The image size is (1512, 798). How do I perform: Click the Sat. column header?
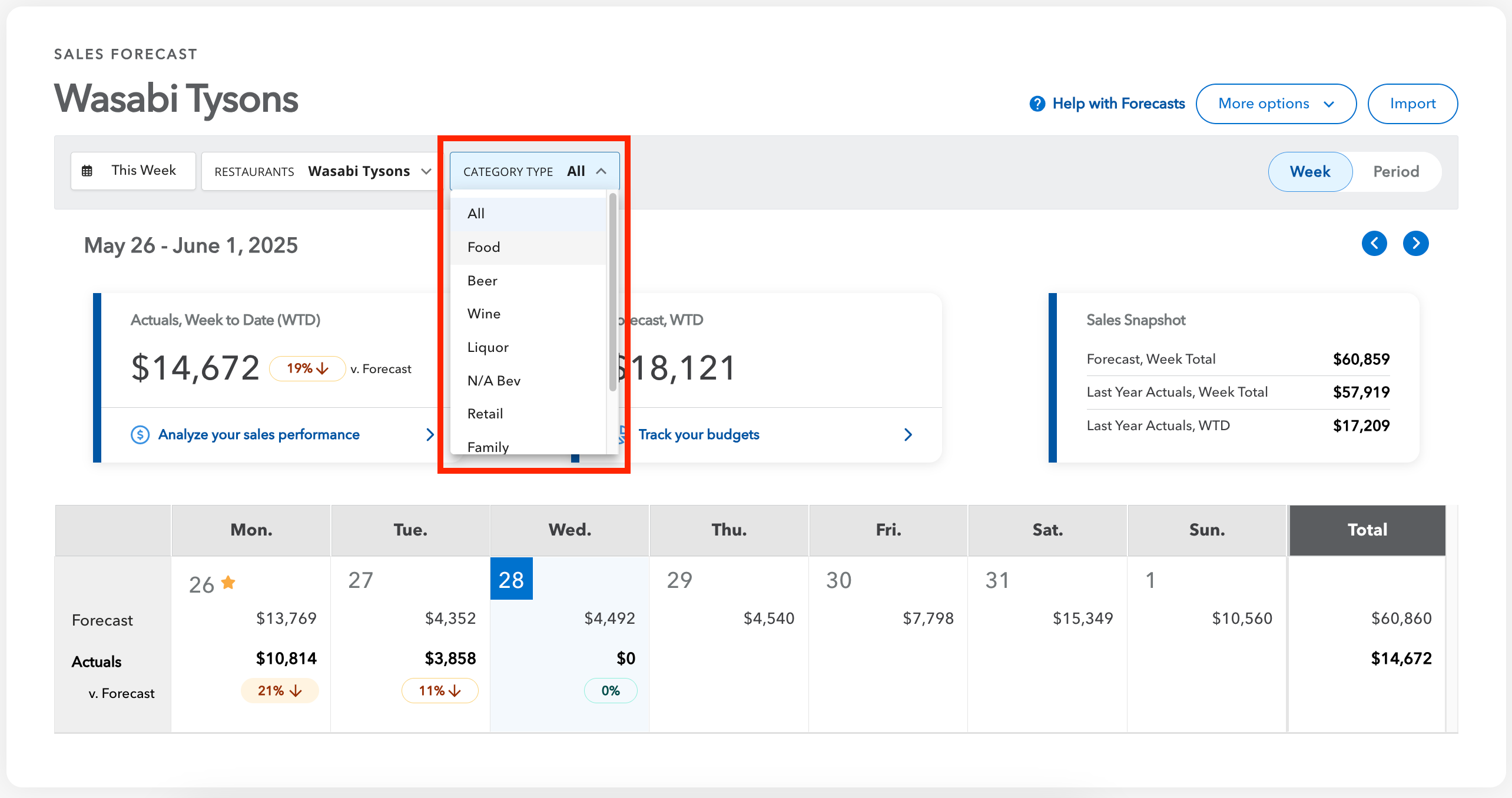1047,530
